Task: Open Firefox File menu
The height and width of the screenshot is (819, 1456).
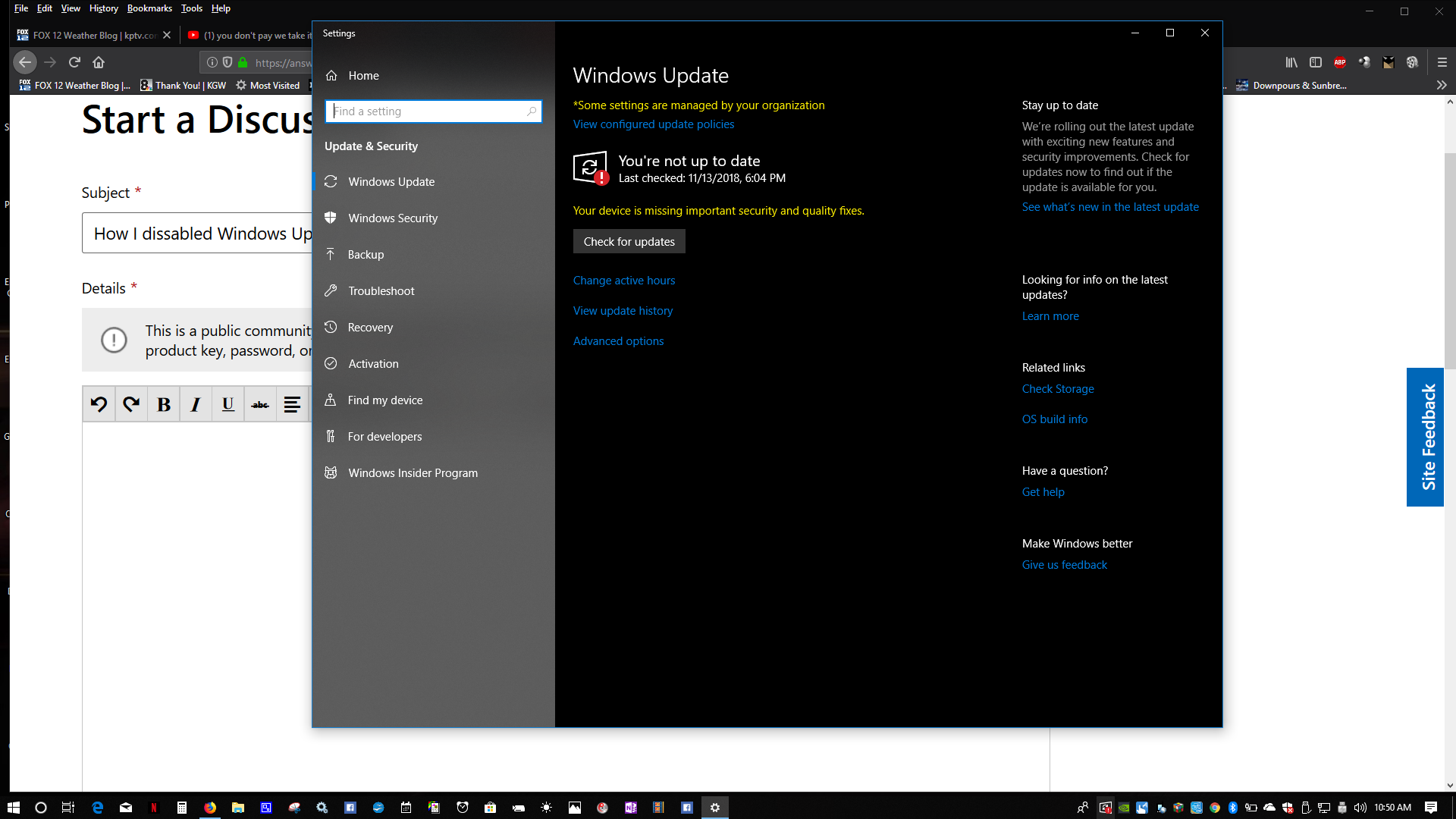Action: [x=21, y=8]
